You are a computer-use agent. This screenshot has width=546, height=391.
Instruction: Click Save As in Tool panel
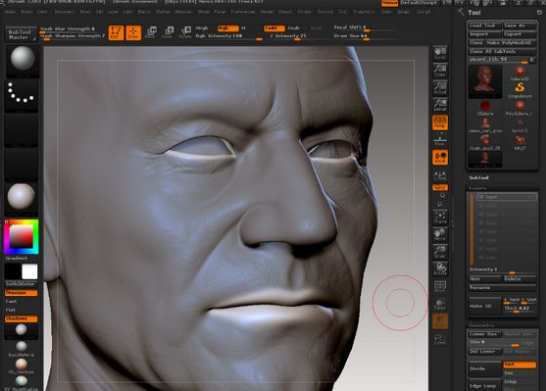click(x=519, y=25)
